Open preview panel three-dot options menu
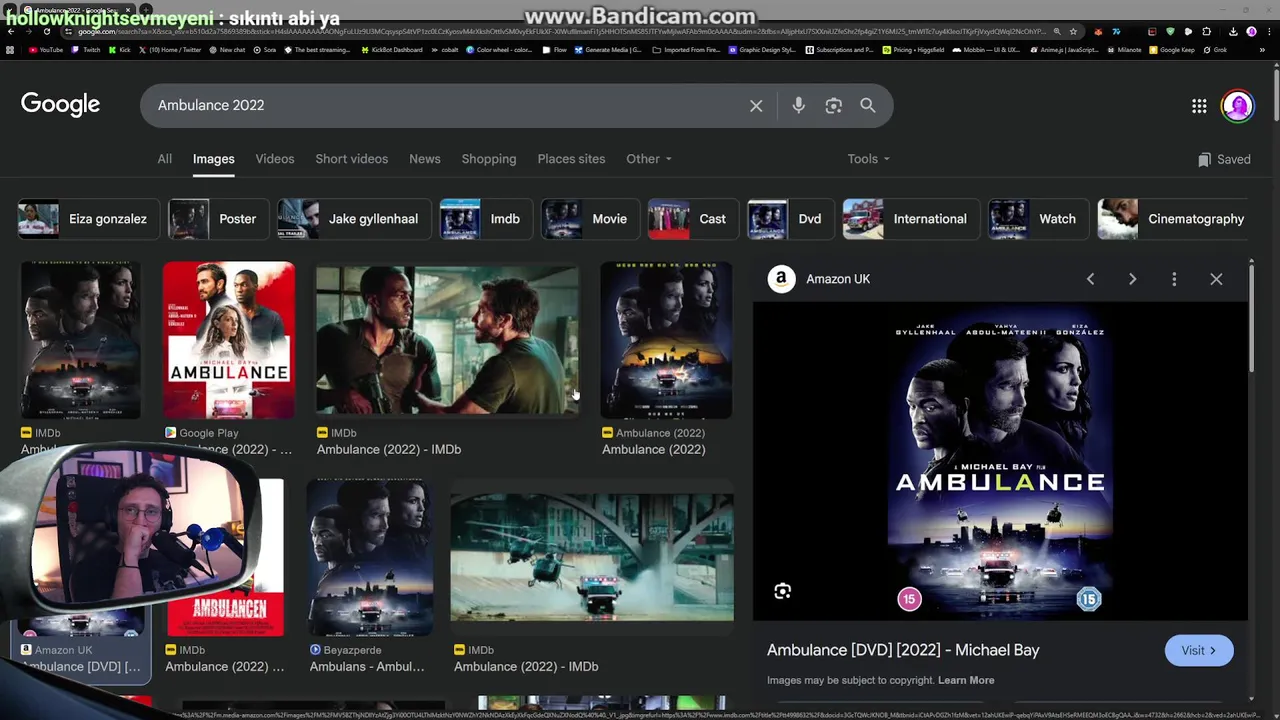Screen dimensions: 1280x720 (1174, 279)
